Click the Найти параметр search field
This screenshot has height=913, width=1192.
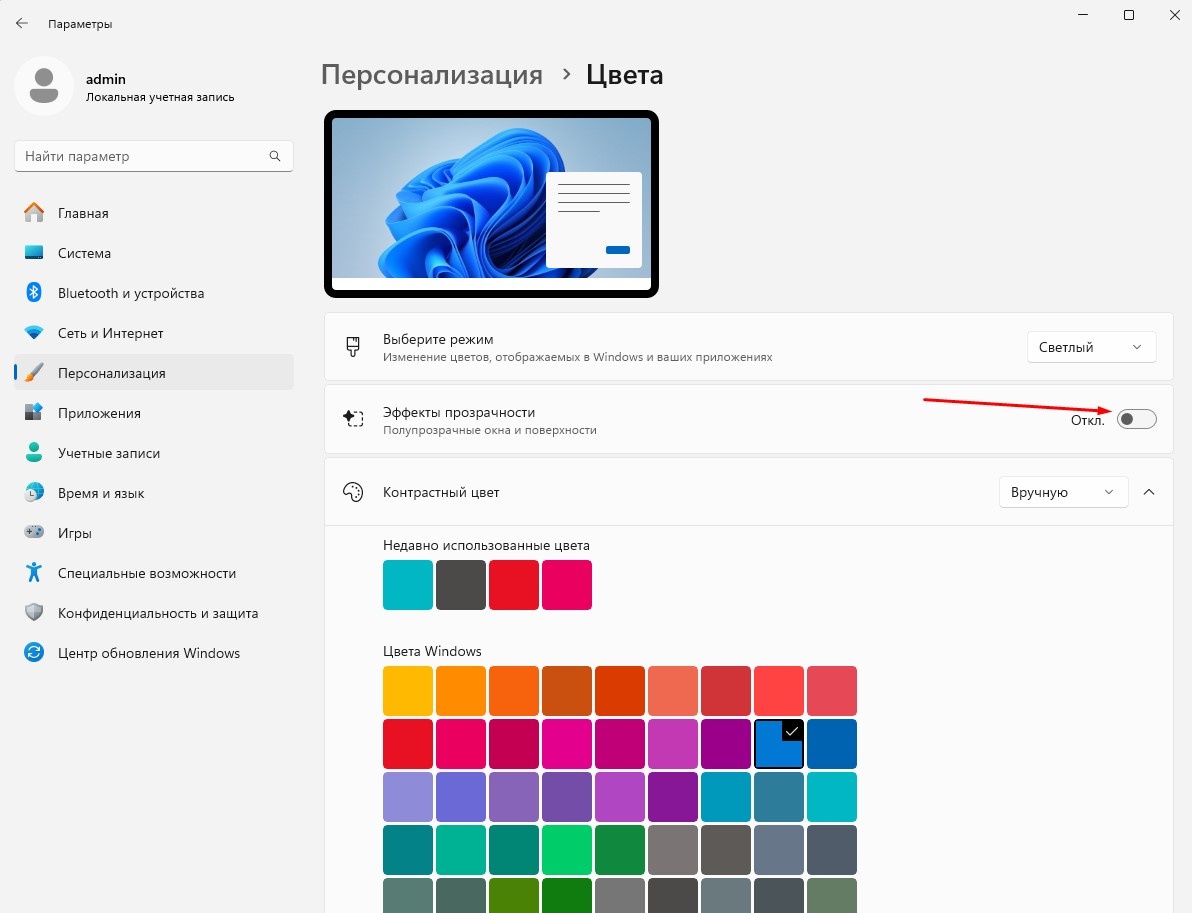pyautogui.click(x=154, y=156)
